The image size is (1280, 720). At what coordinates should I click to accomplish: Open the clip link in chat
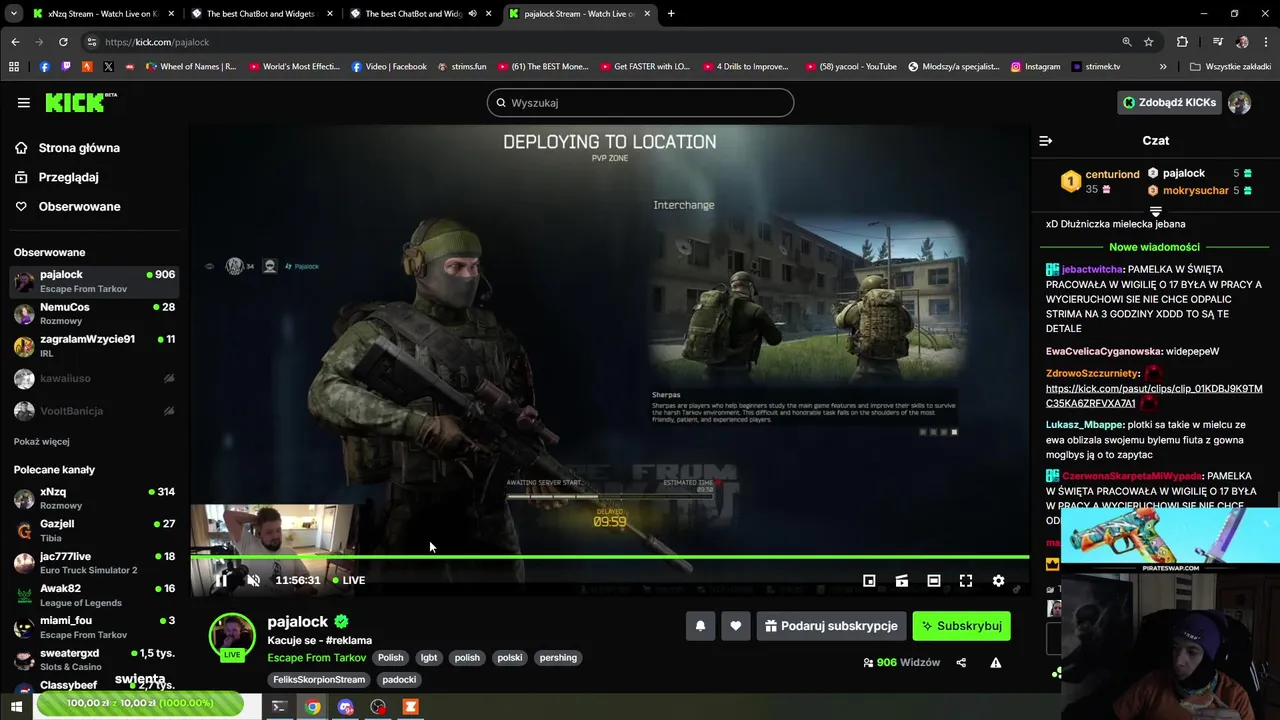[1154, 396]
